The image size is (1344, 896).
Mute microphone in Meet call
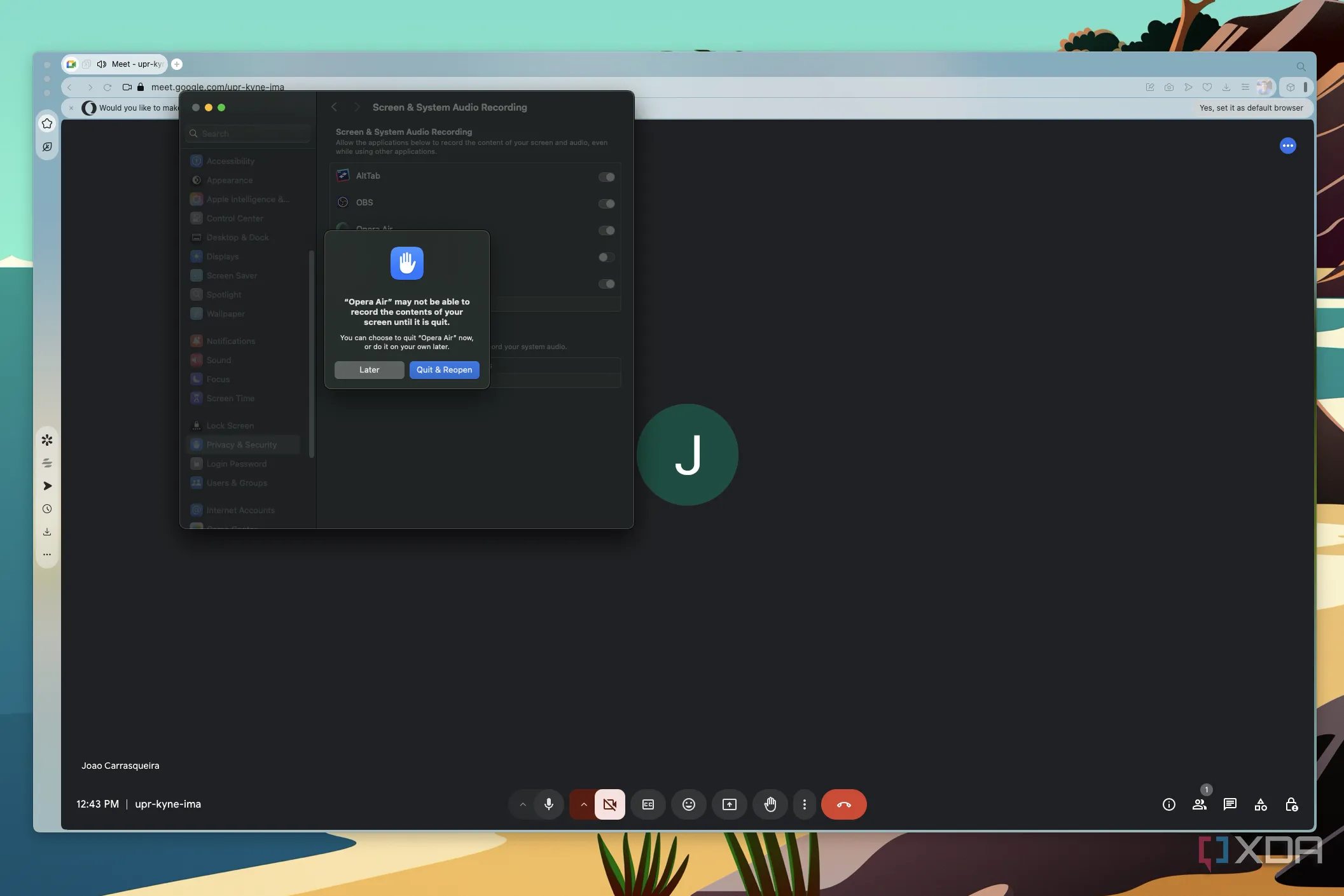tap(548, 804)
